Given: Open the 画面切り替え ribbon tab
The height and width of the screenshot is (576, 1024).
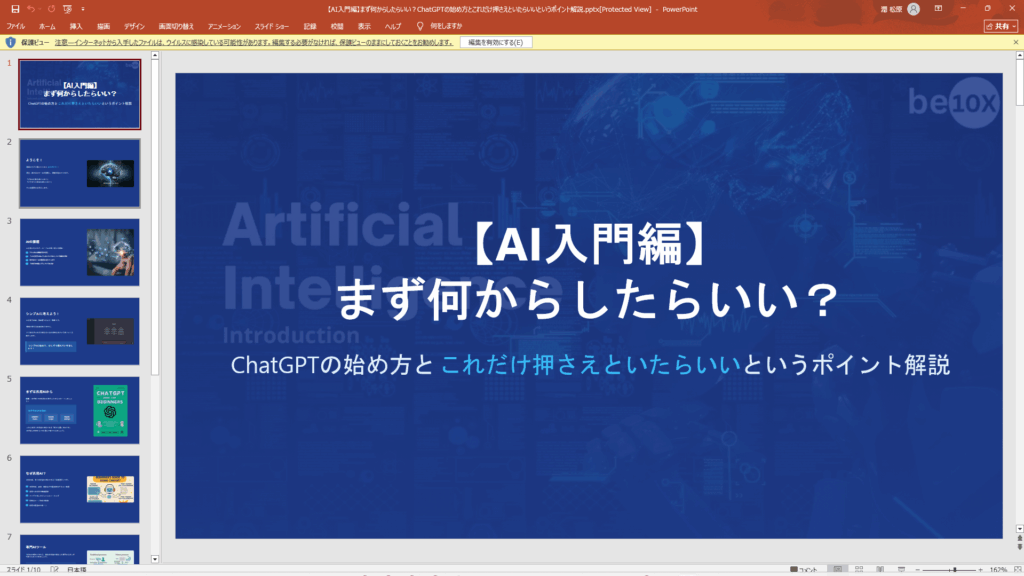Looking at the screenshot, I should pos(176,26).
